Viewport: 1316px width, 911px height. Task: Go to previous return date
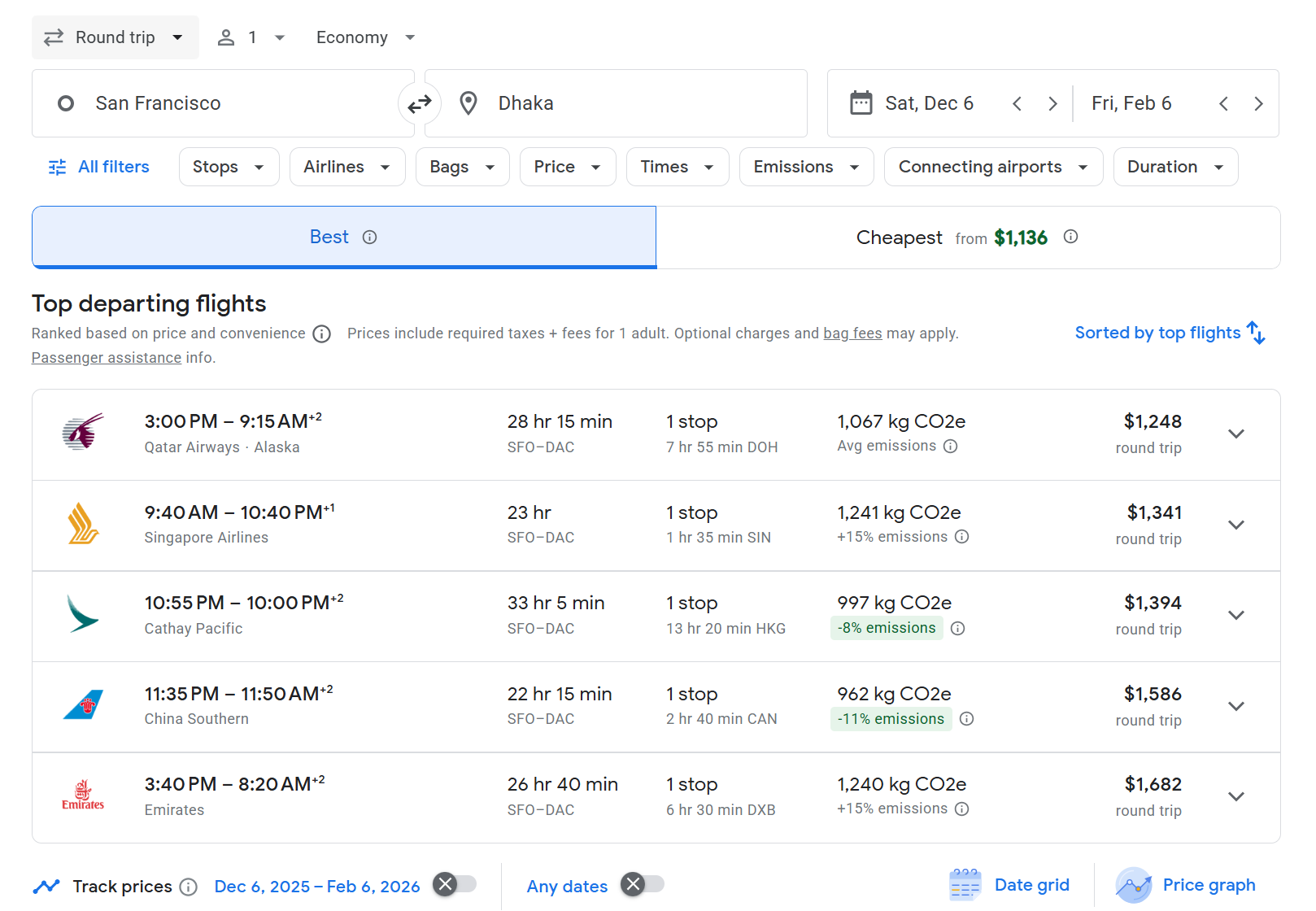1223,104
